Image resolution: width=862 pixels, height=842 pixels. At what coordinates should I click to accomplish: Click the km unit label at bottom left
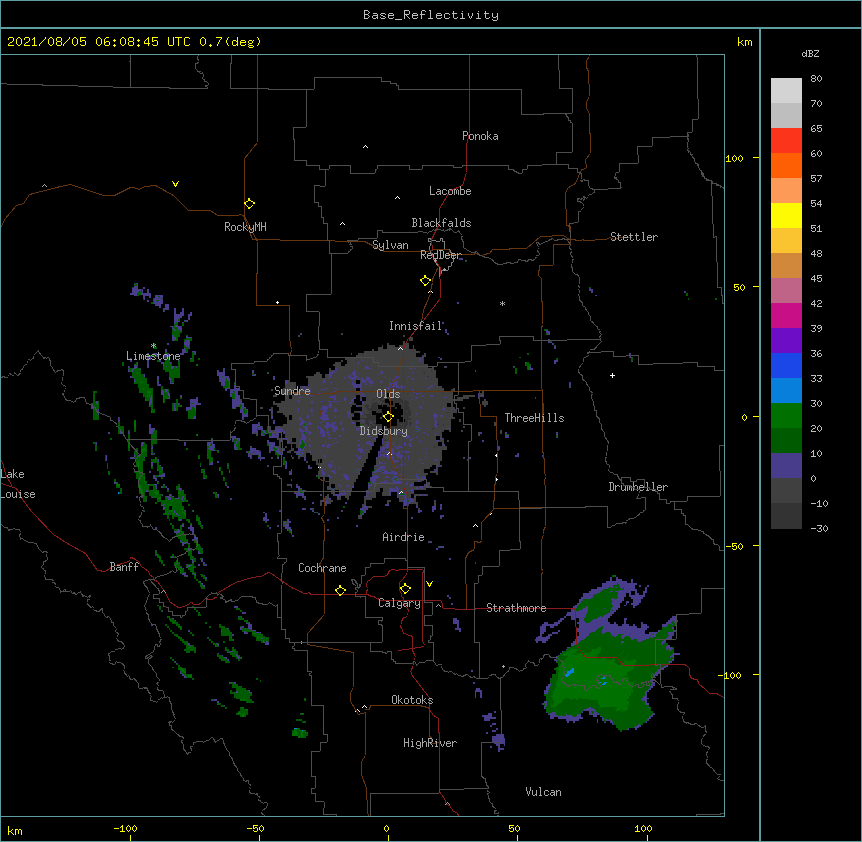pos(14,830)
